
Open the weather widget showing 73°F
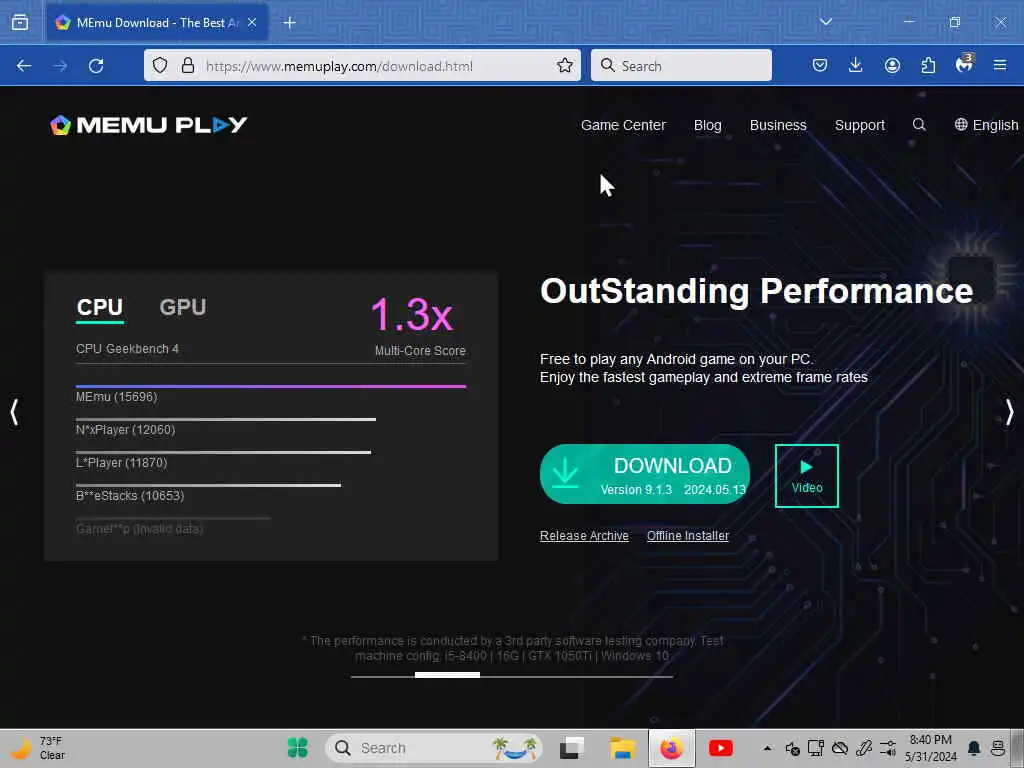pyautogui.click(x=39, y=748)
